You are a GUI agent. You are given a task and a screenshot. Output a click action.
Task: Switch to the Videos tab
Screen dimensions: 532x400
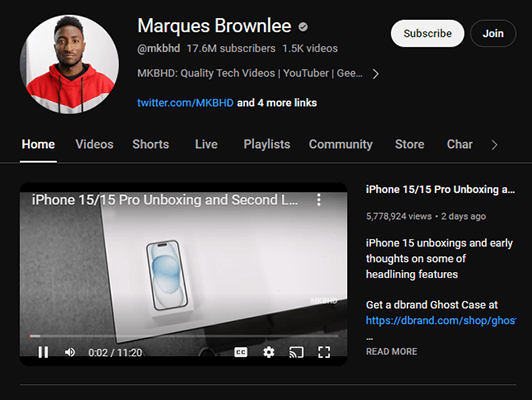click(94, 144)
